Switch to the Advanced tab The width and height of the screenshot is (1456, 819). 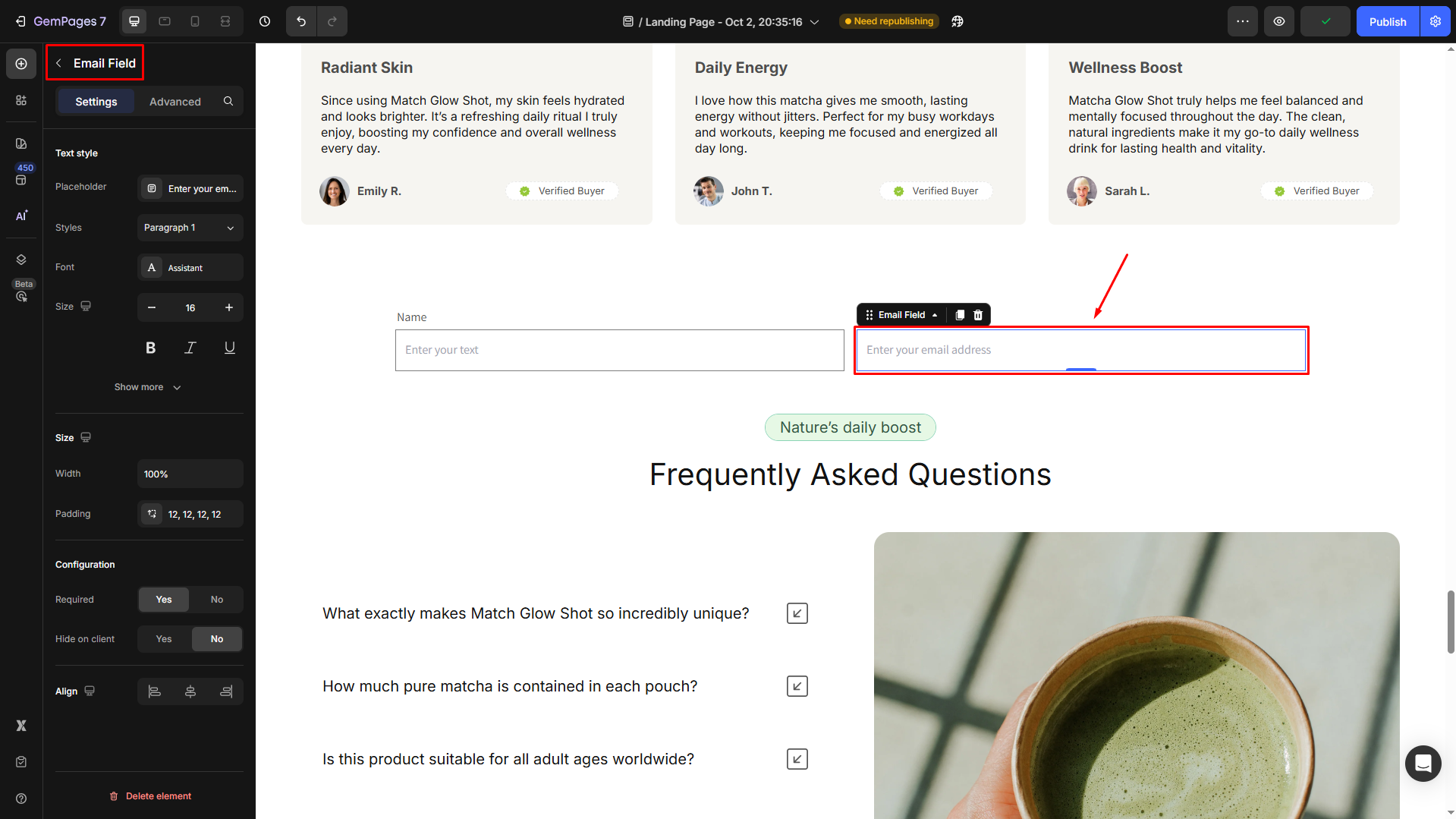[x=175, y=101]
